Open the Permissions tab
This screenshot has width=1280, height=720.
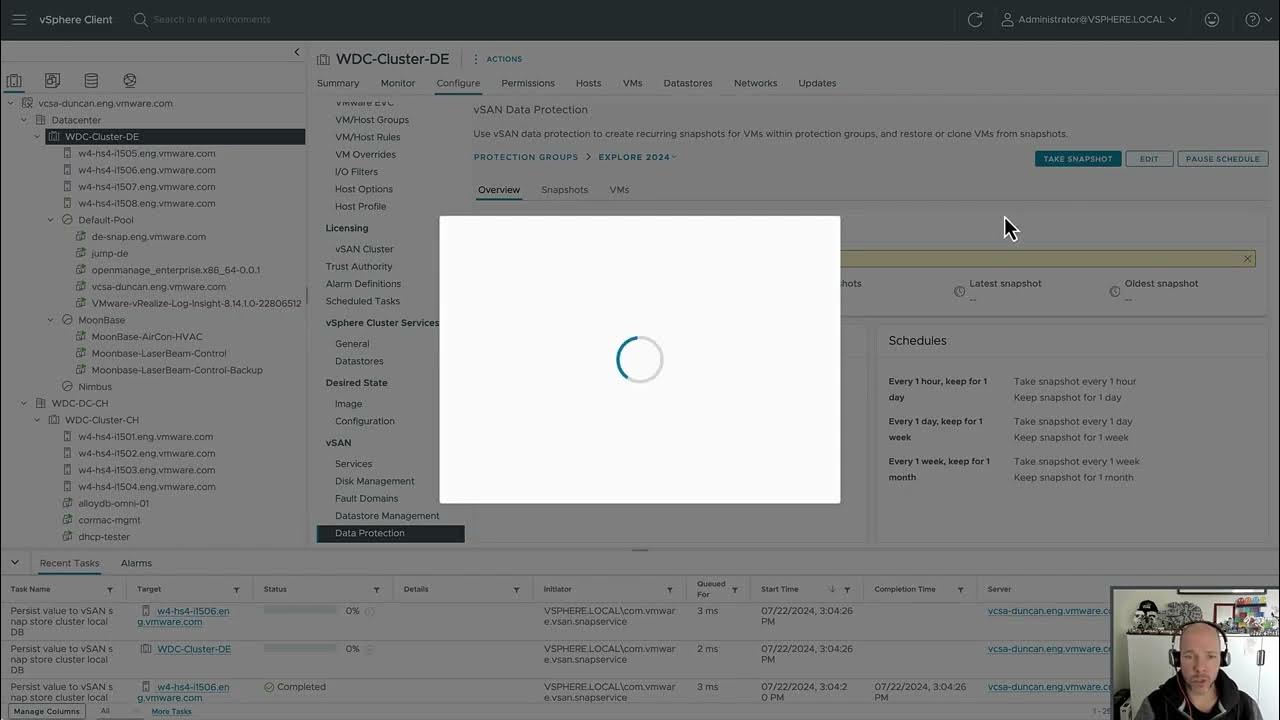[x=528, y=83]
